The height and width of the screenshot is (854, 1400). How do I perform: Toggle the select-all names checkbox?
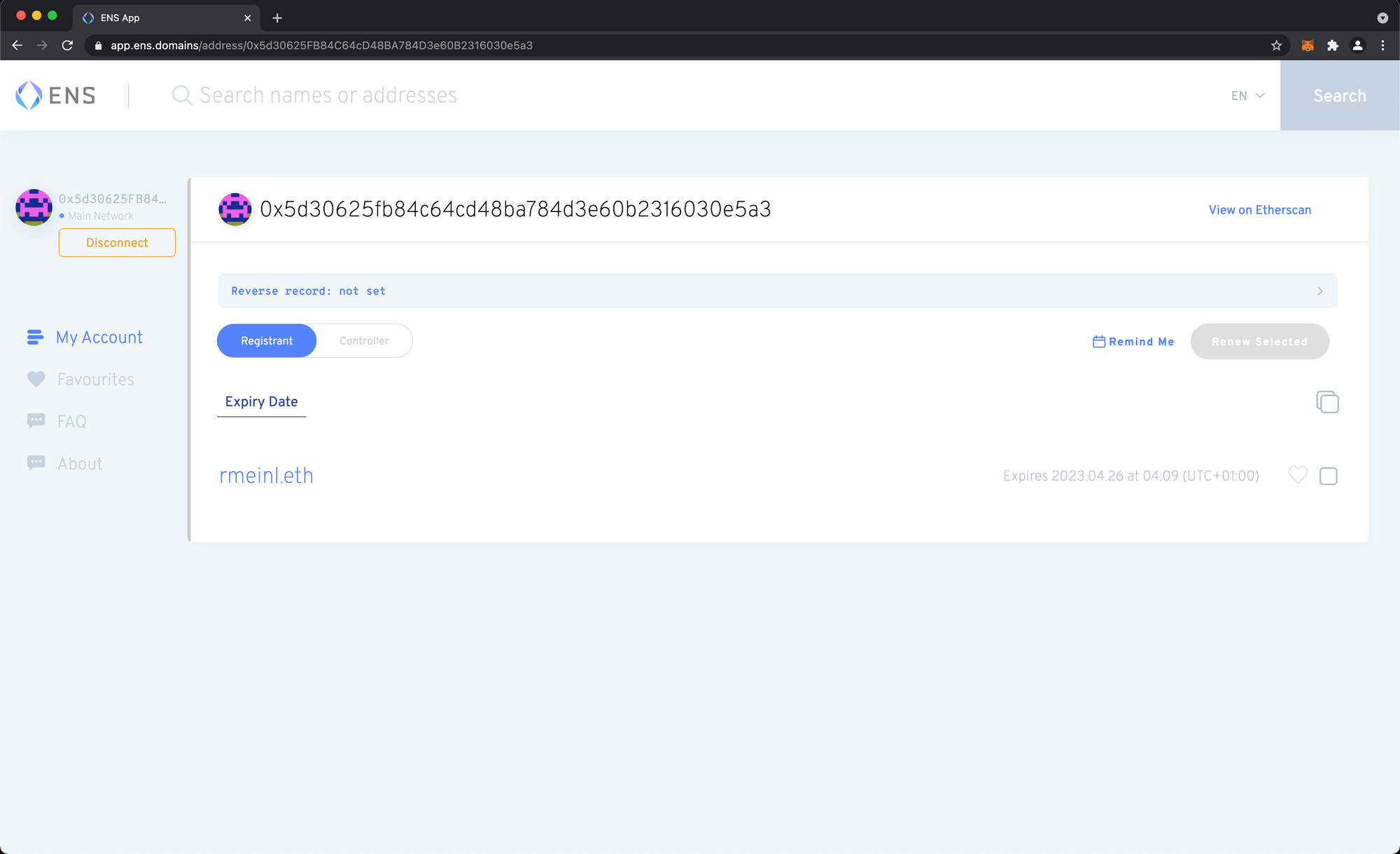click(x=1327, y=402)
